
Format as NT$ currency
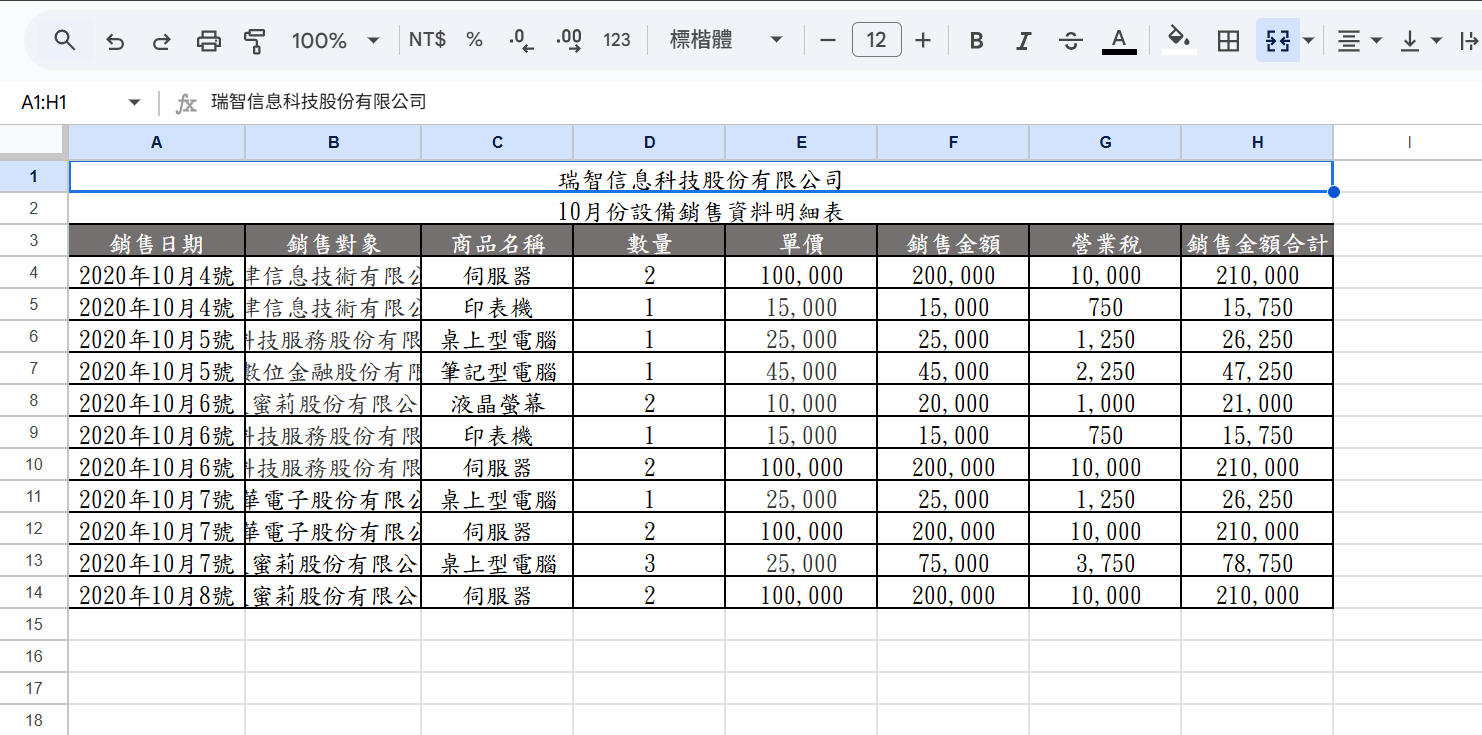[427, 40]
